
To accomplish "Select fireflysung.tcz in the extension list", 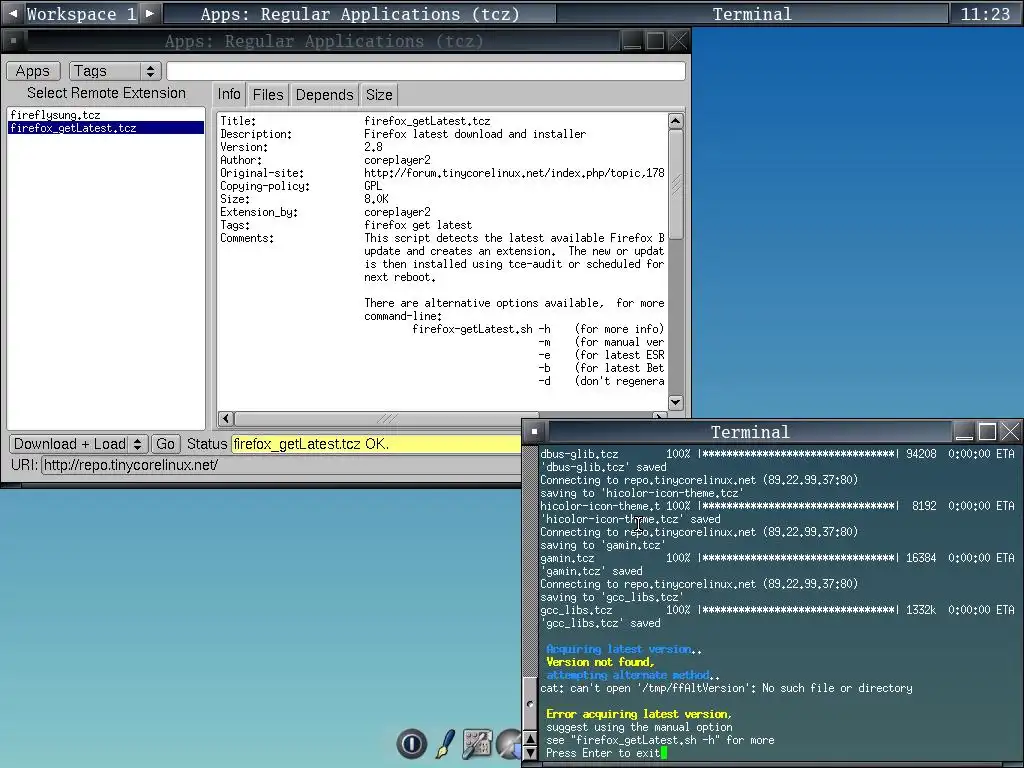I will point(106,115).
